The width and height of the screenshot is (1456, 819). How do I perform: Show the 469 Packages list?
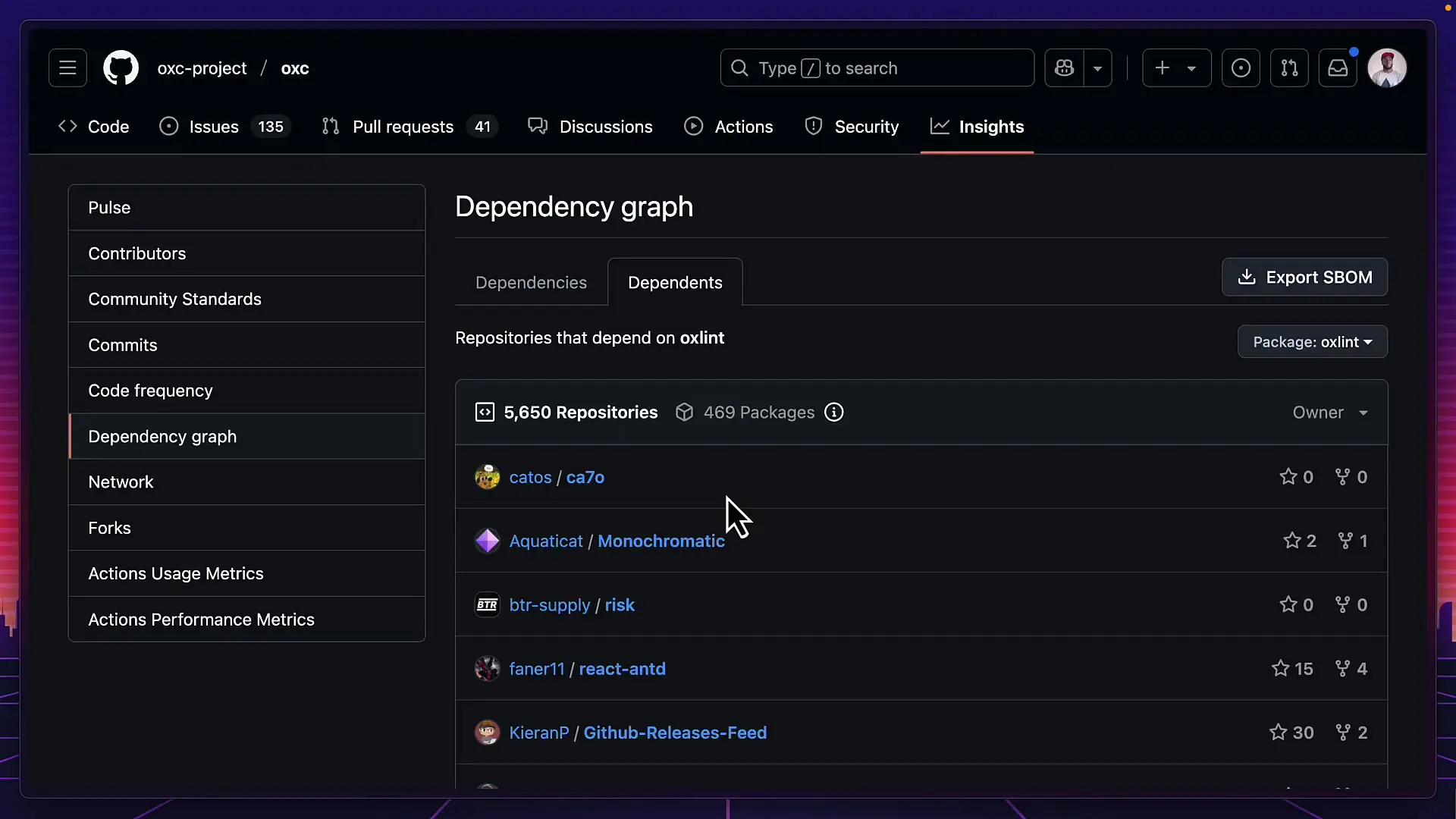pos(745,413)
